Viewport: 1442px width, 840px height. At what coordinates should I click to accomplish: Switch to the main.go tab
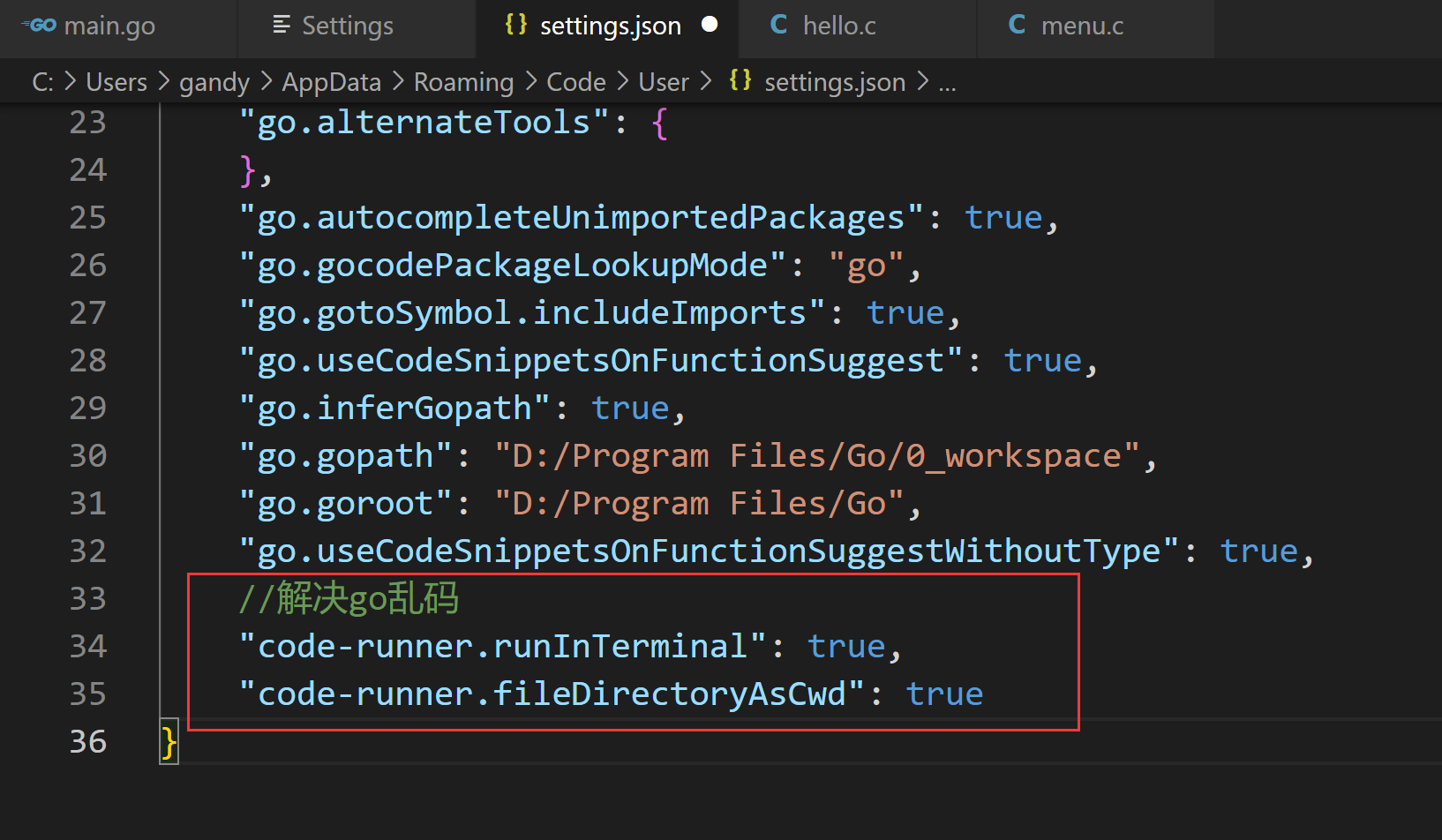click(109, 26)
